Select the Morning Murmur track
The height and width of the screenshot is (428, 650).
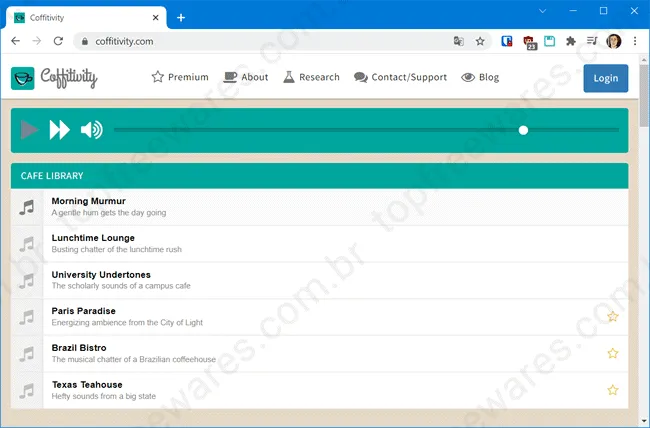319,207
